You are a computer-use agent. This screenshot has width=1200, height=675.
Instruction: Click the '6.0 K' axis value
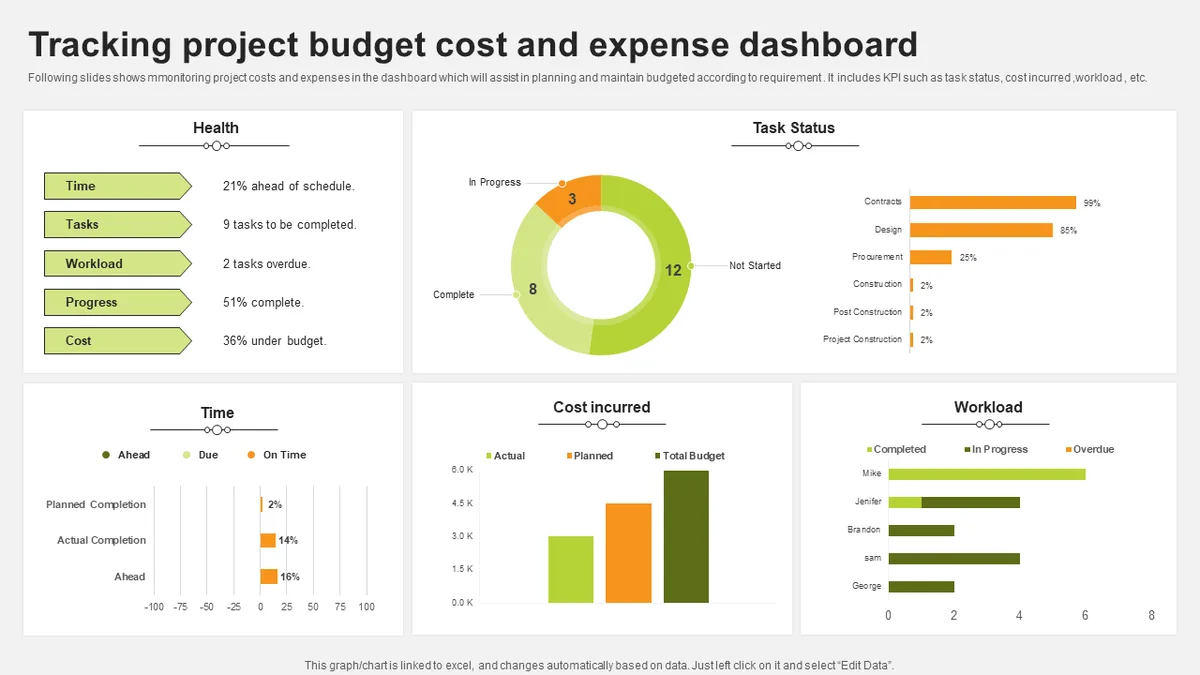tap(462, 470)
